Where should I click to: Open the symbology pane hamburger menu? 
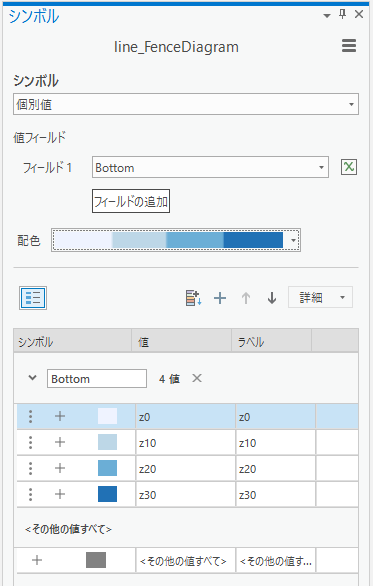click(x=349, y=46)
